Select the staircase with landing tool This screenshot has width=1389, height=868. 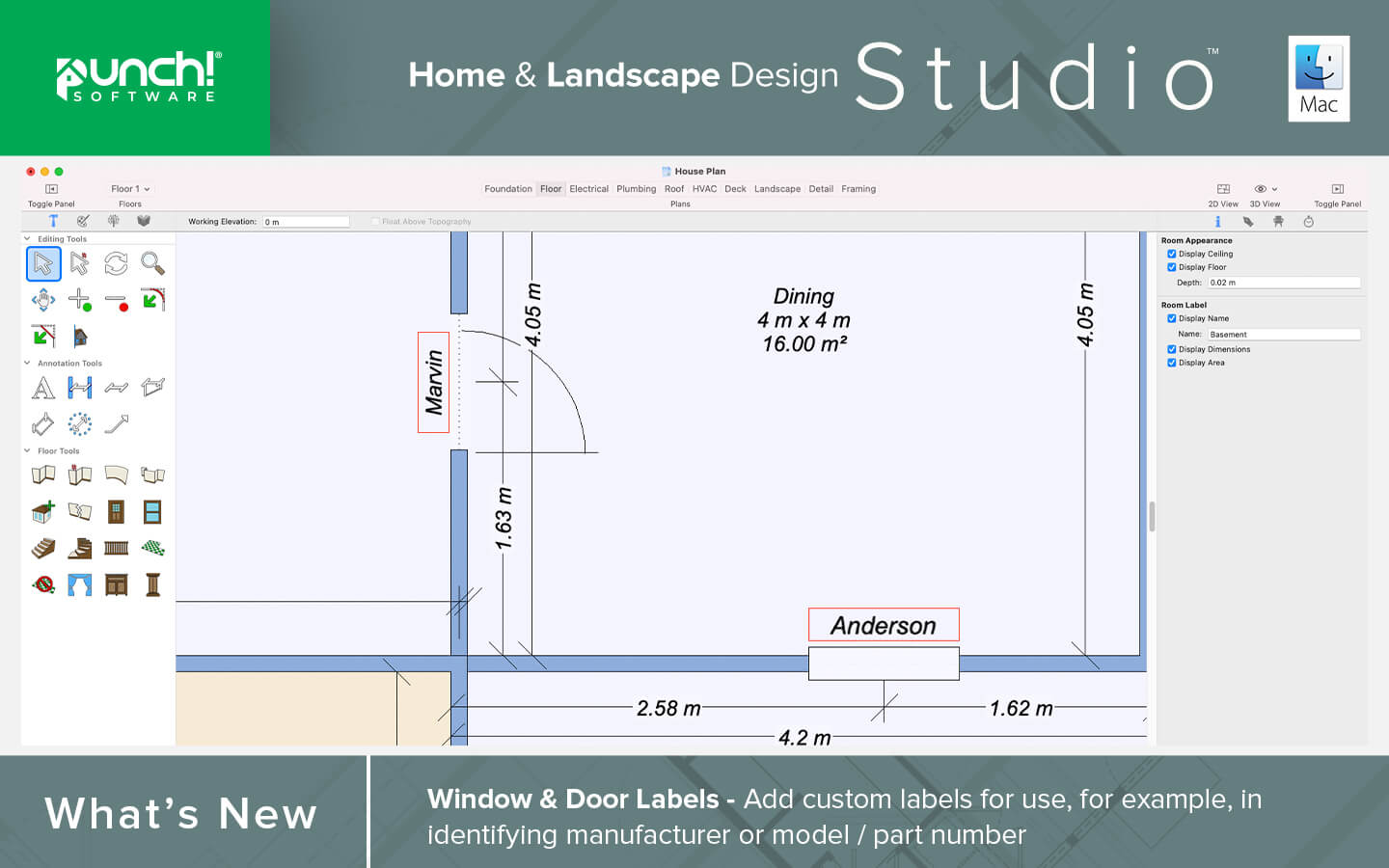(x=80, y=548)
